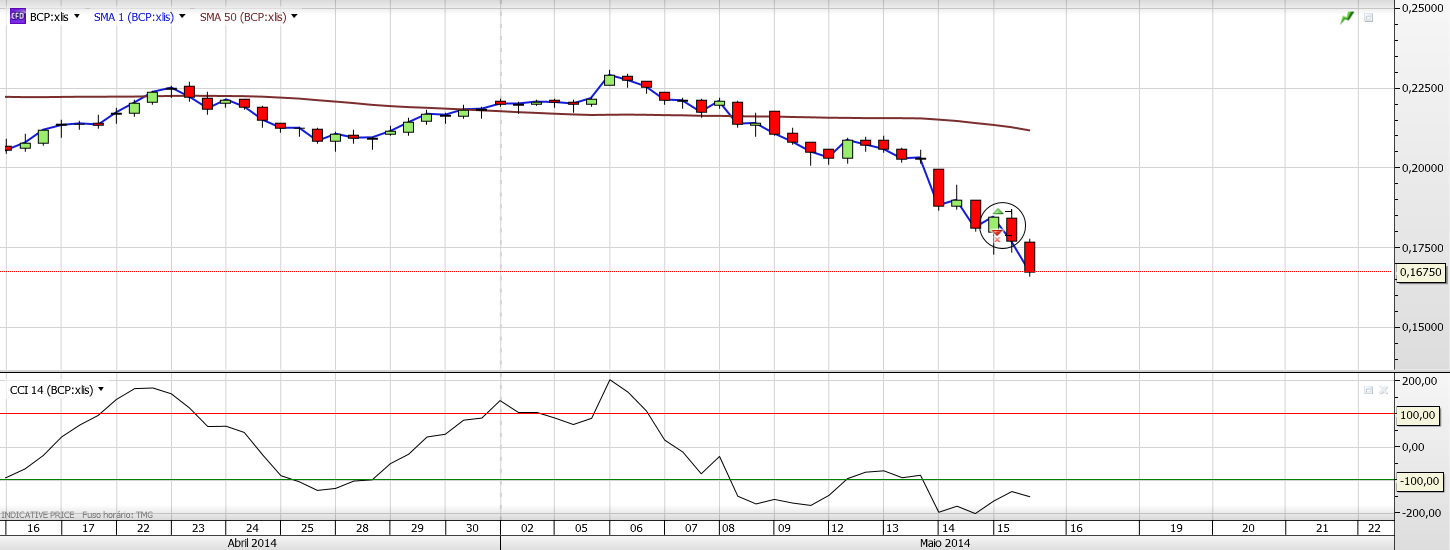Click the date 22 under Maio 2014

tap(1374, 527)
